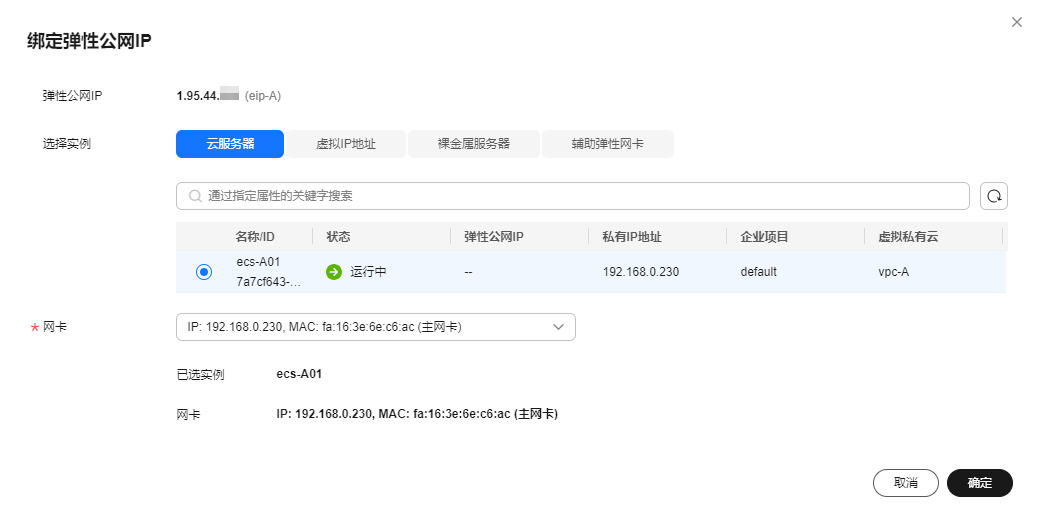Click the 192.168.0.230 private IP cell
Viewport: 1040px width, 521px height.
(641, 272)
